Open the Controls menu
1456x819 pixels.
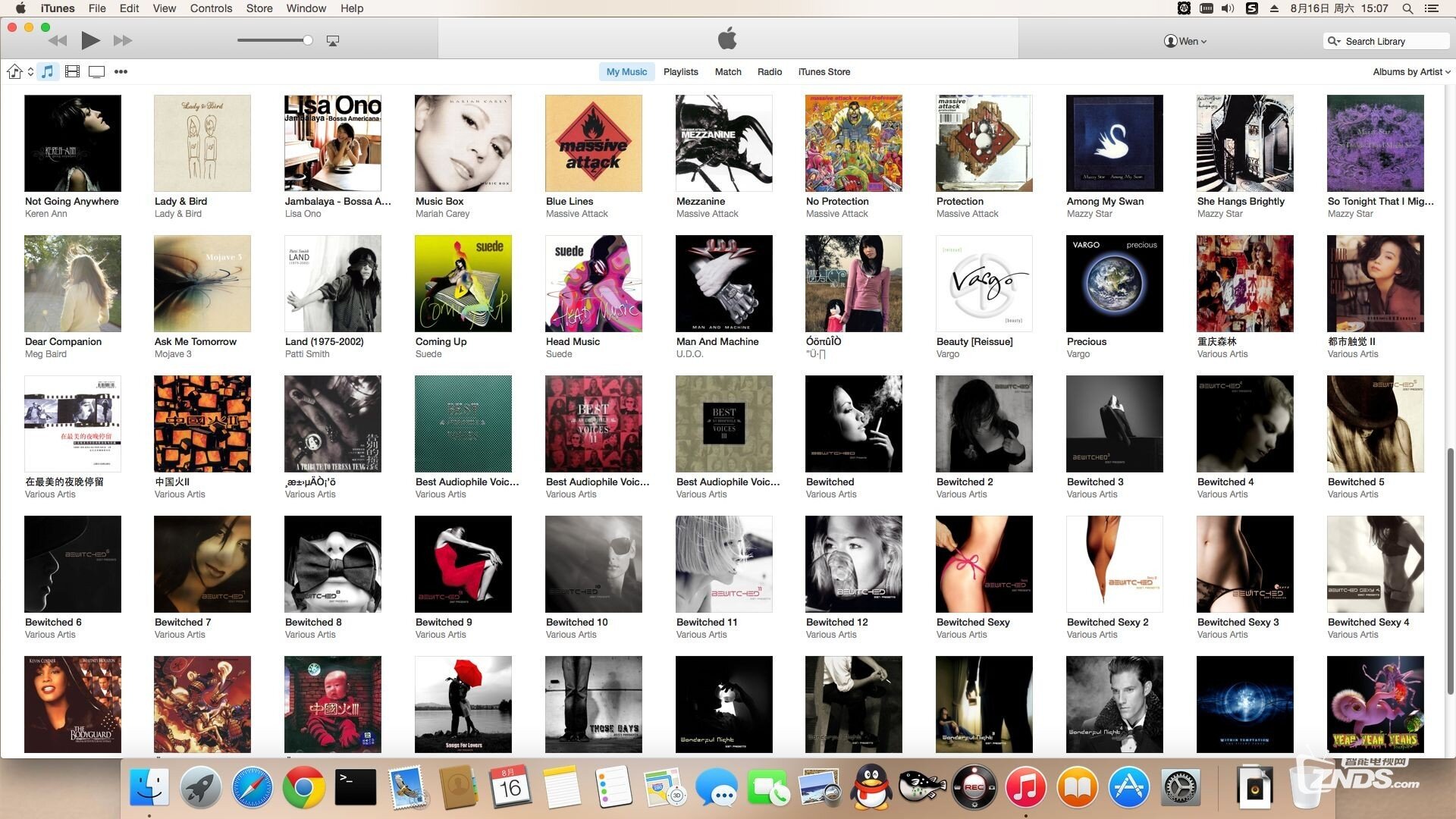point(211,8)
